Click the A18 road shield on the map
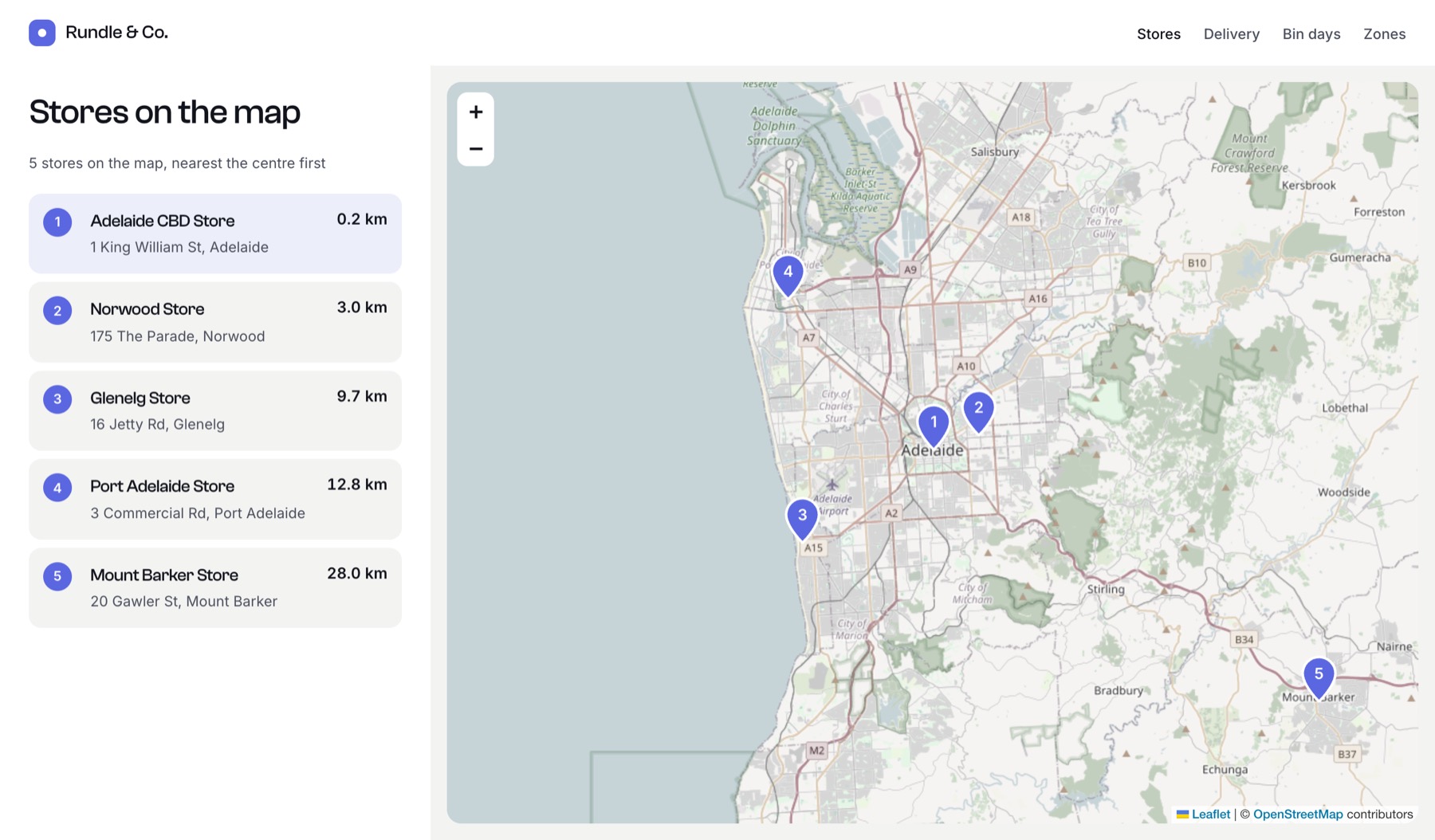 (1021, 218)
